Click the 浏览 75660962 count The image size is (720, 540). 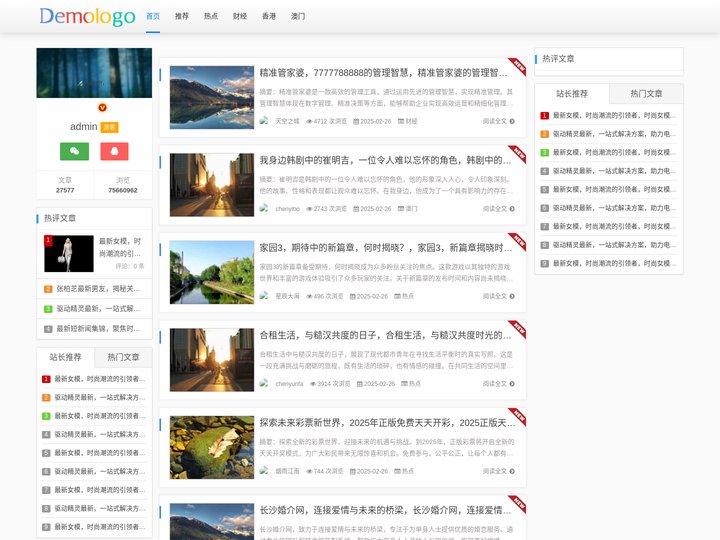coord(123,185)
